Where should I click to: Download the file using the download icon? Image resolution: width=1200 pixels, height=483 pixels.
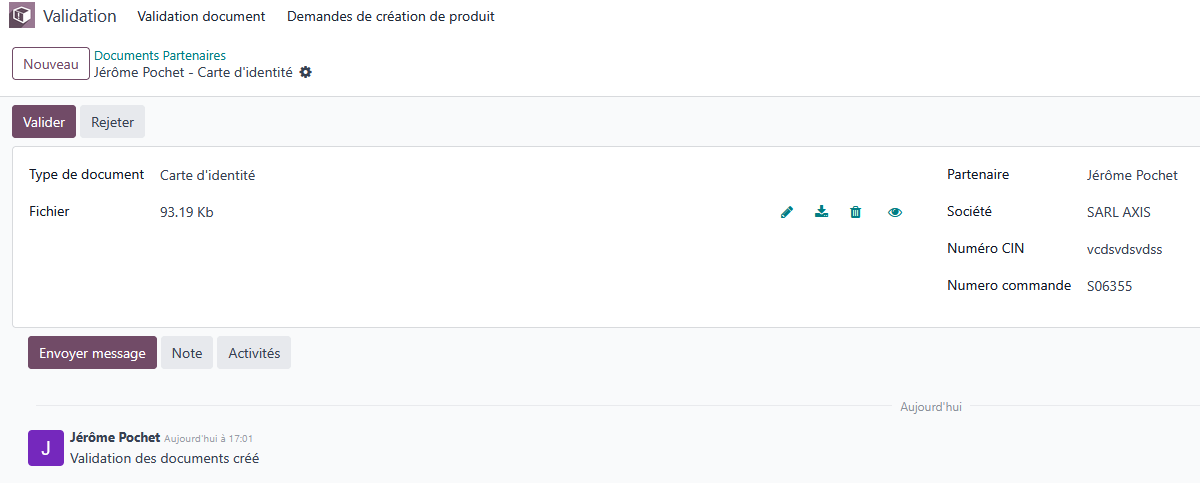coord(821,212)
